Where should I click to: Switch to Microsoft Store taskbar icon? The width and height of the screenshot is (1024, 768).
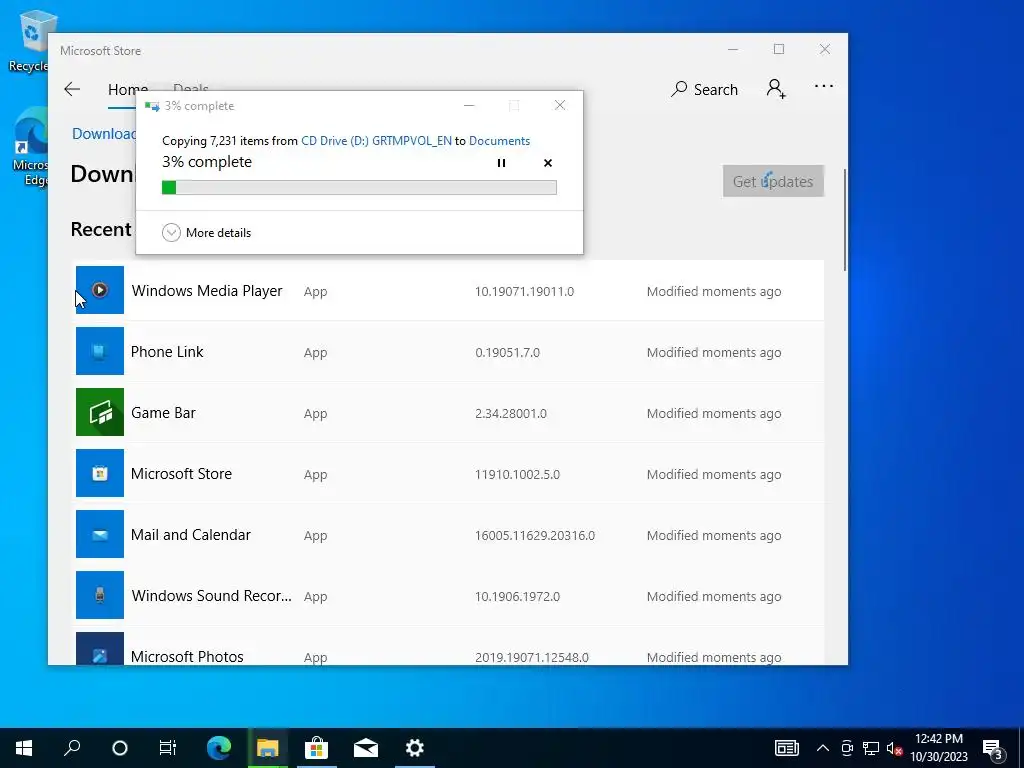click(x=316, y=748)
